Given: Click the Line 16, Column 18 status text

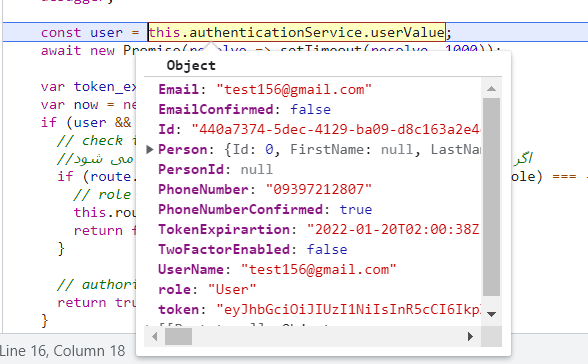Looking at the screenshot, I should click(x=62, y=351).
